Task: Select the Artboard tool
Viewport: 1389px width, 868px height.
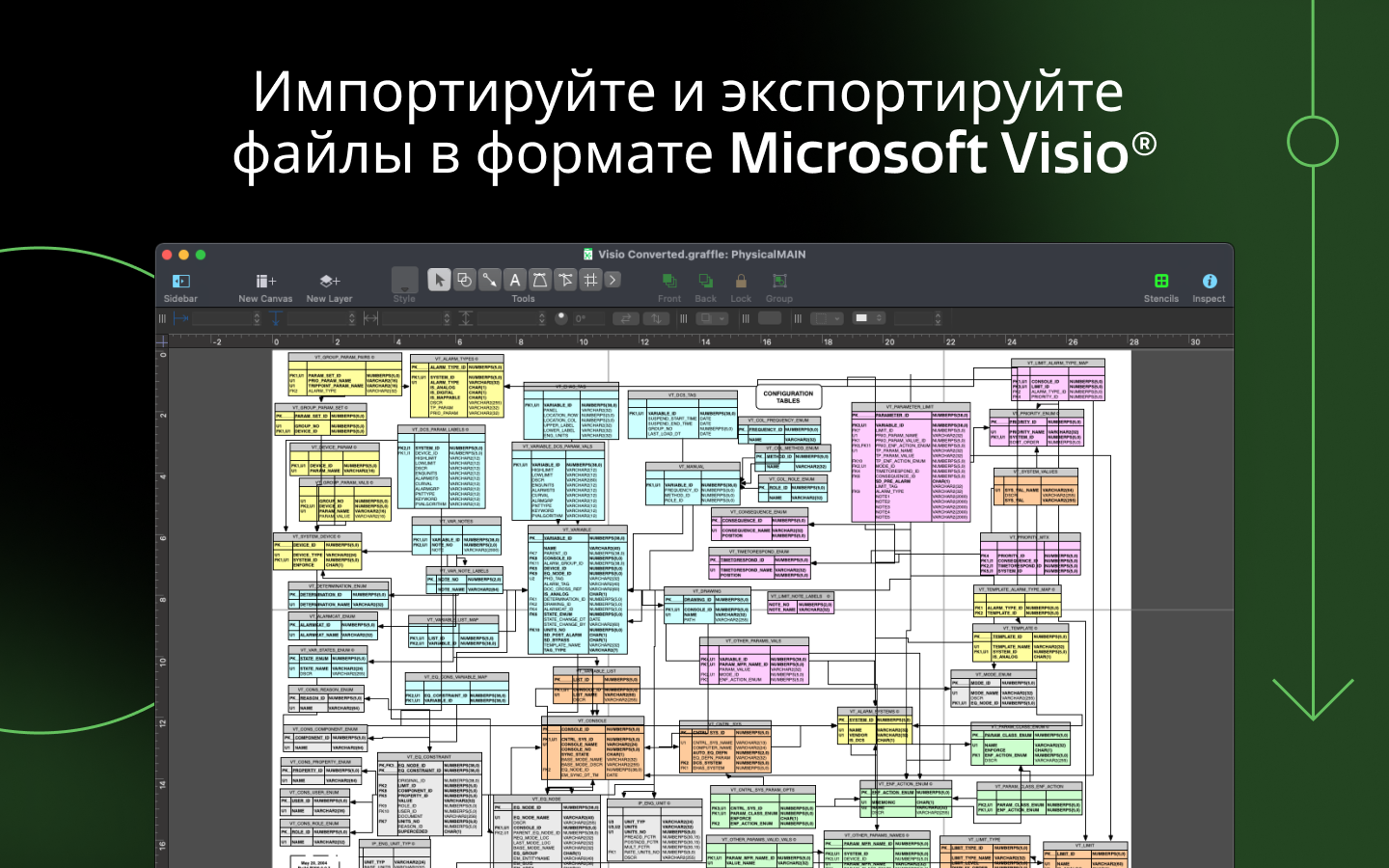Action: click(589, 280)
